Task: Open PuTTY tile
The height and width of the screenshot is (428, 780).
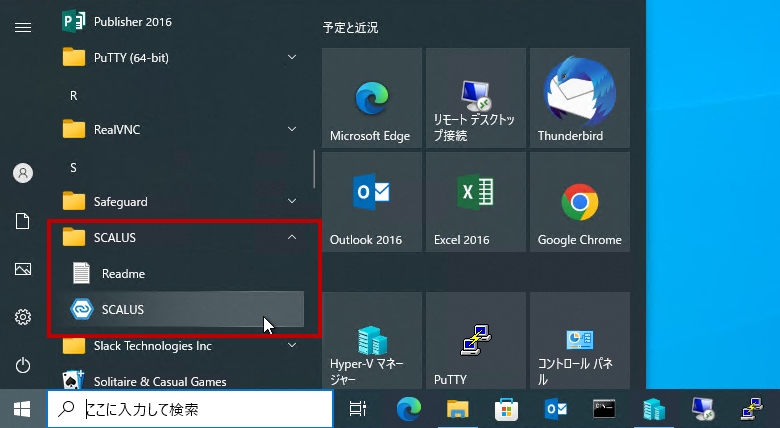Action: click(476, 341)
